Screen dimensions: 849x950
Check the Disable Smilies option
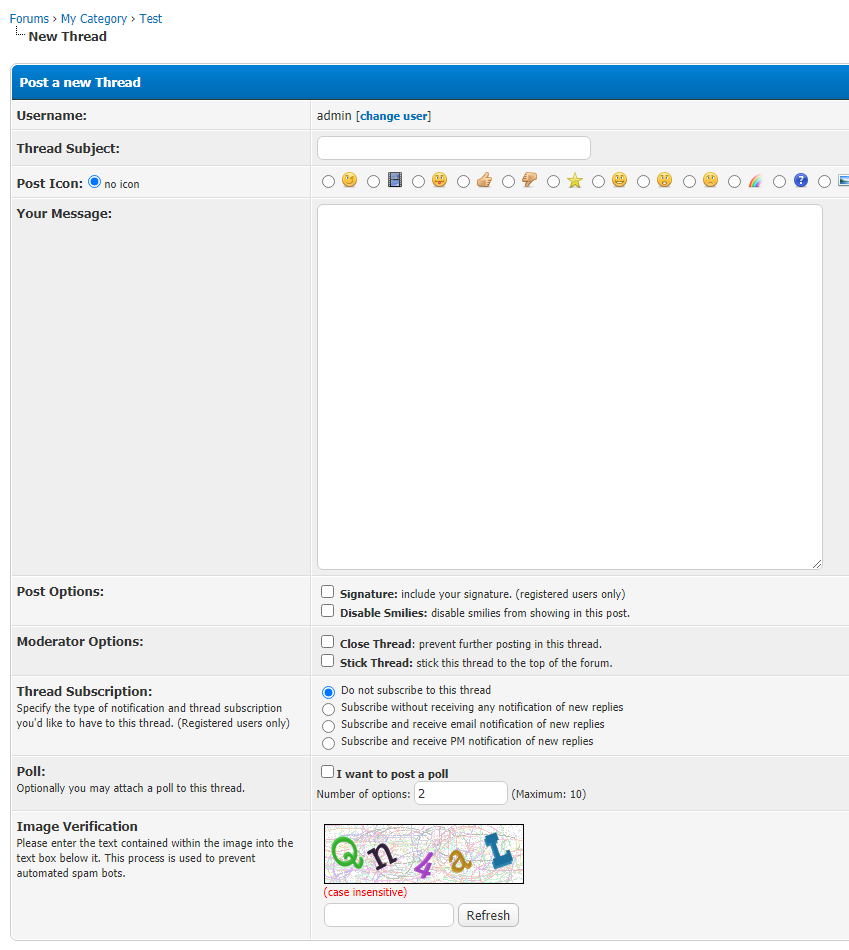327,611
